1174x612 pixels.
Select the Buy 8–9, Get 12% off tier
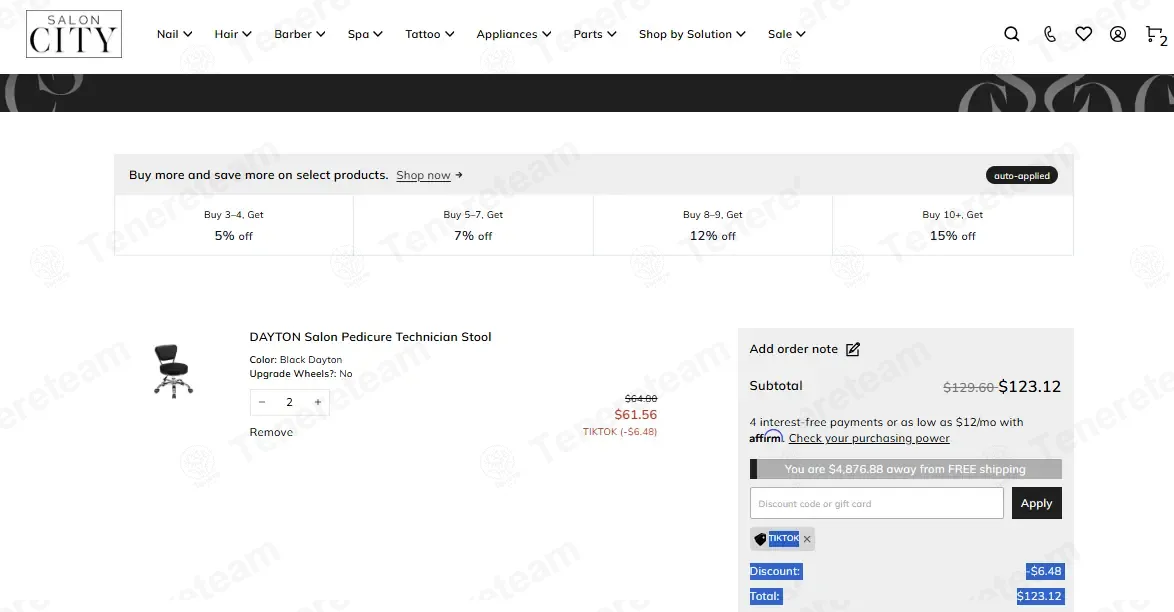coord(713,225)
